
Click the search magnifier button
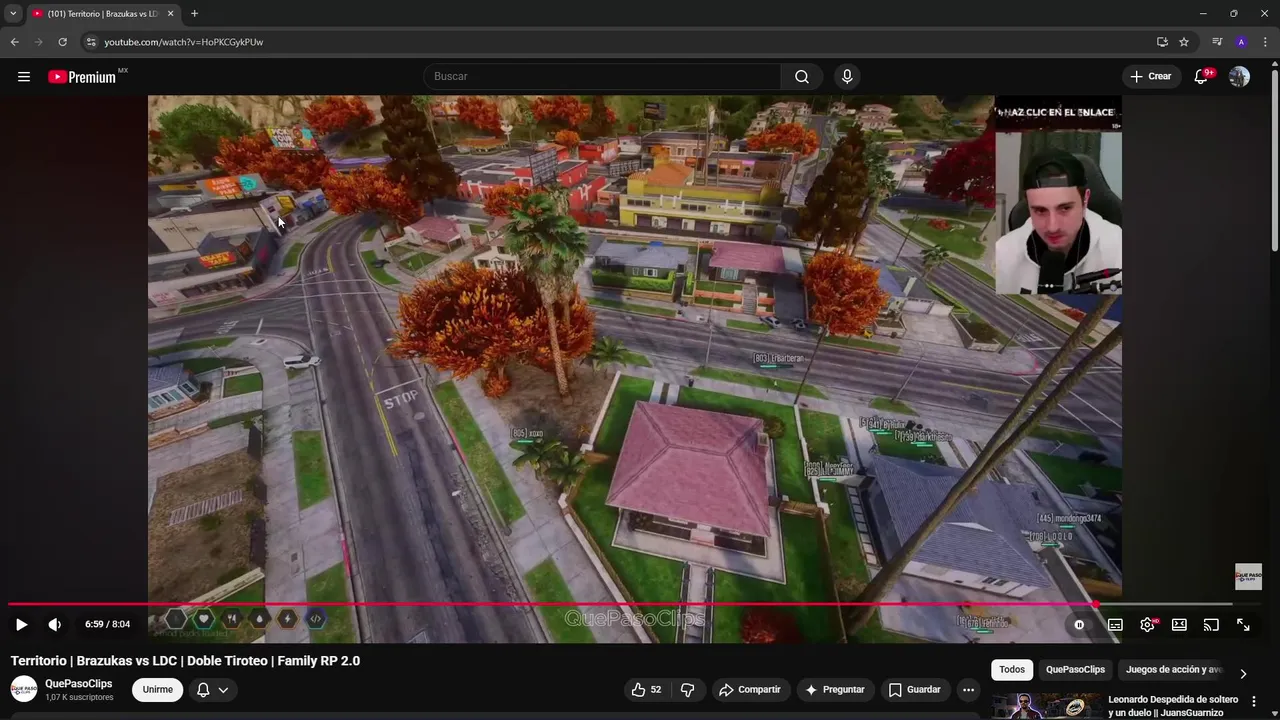click(802, 77)
